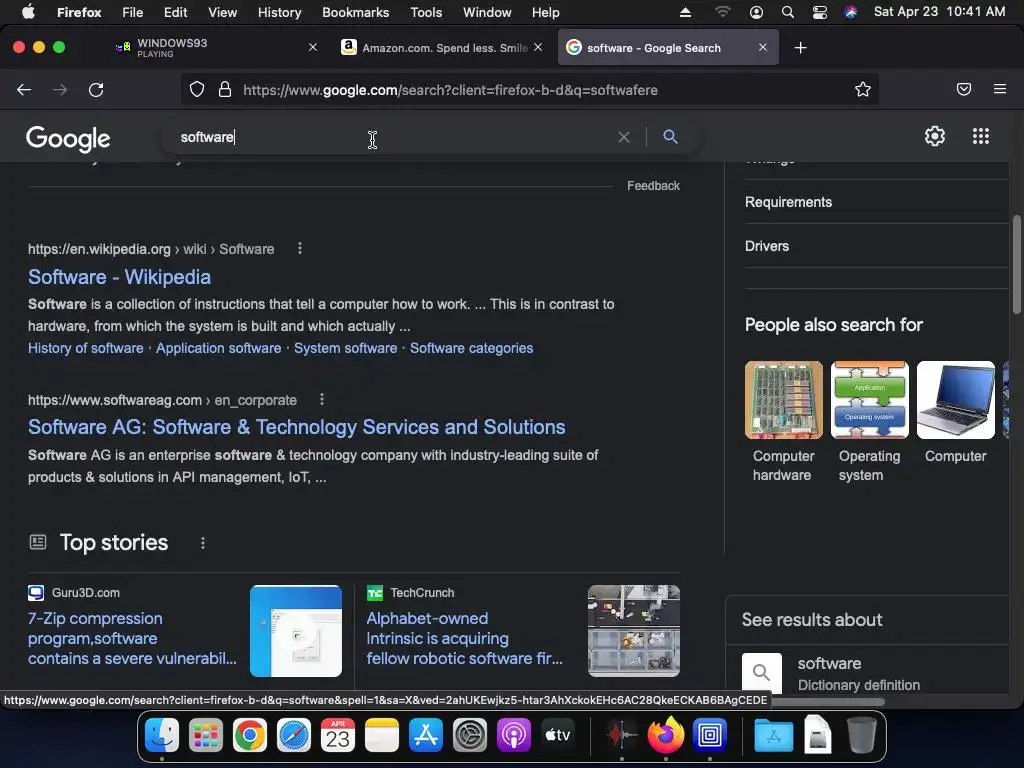1024x768 pixels.
Task: Reload the current page
Action: [x=96, y=89]
